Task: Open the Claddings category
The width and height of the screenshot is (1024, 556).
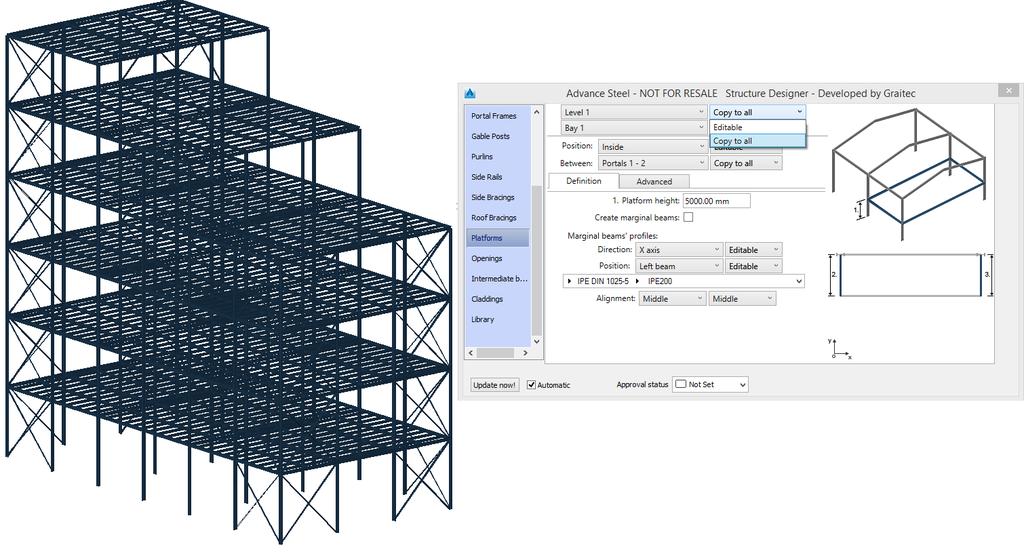Action: 487,299
